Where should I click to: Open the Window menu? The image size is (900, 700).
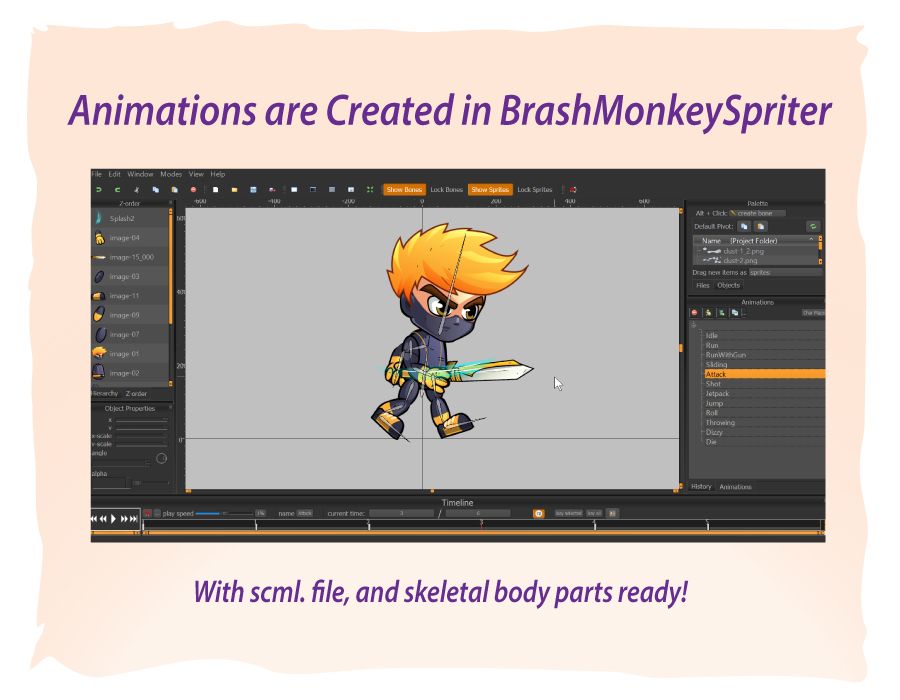[x=140, y=174]
